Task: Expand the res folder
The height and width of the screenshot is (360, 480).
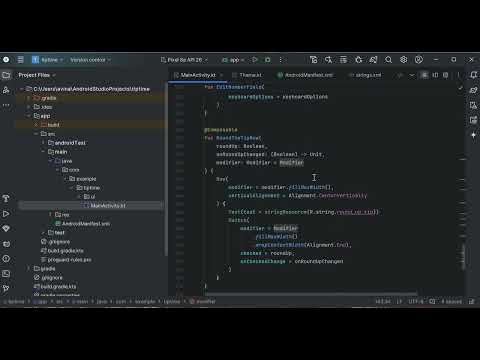Action: [51, 214]
